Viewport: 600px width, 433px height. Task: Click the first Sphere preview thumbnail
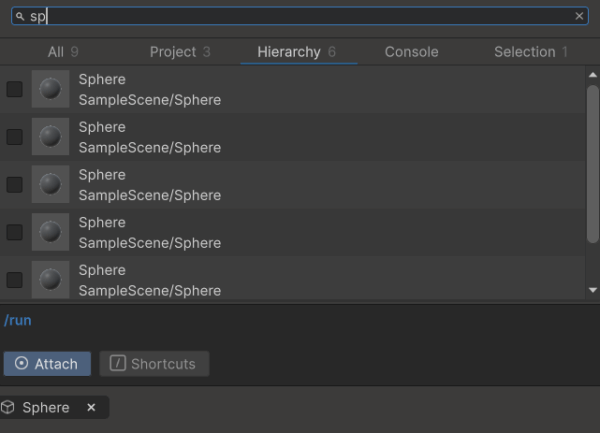(x=50, y=89)
